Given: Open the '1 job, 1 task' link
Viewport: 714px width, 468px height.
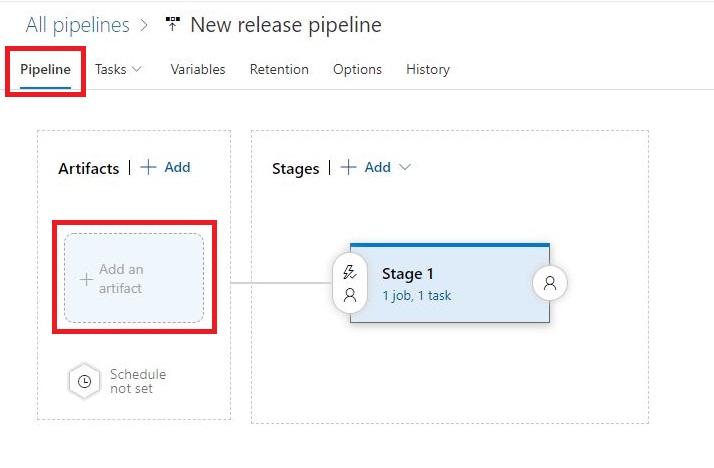Looking at the screenshot, I should (416, 296).
